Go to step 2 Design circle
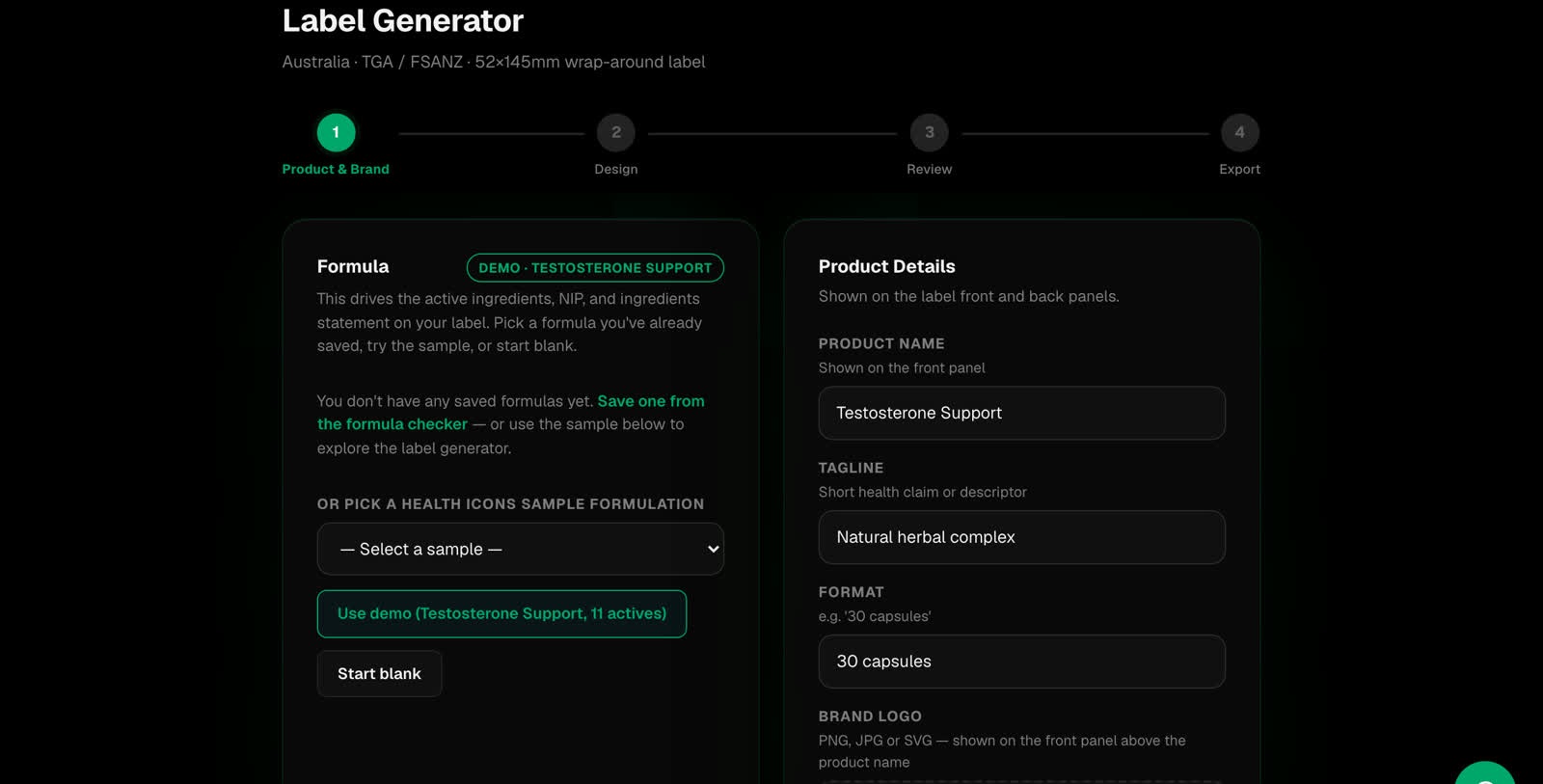This screenshot has height=784, width=1543. pyautogui.click(x=616, y=133)
